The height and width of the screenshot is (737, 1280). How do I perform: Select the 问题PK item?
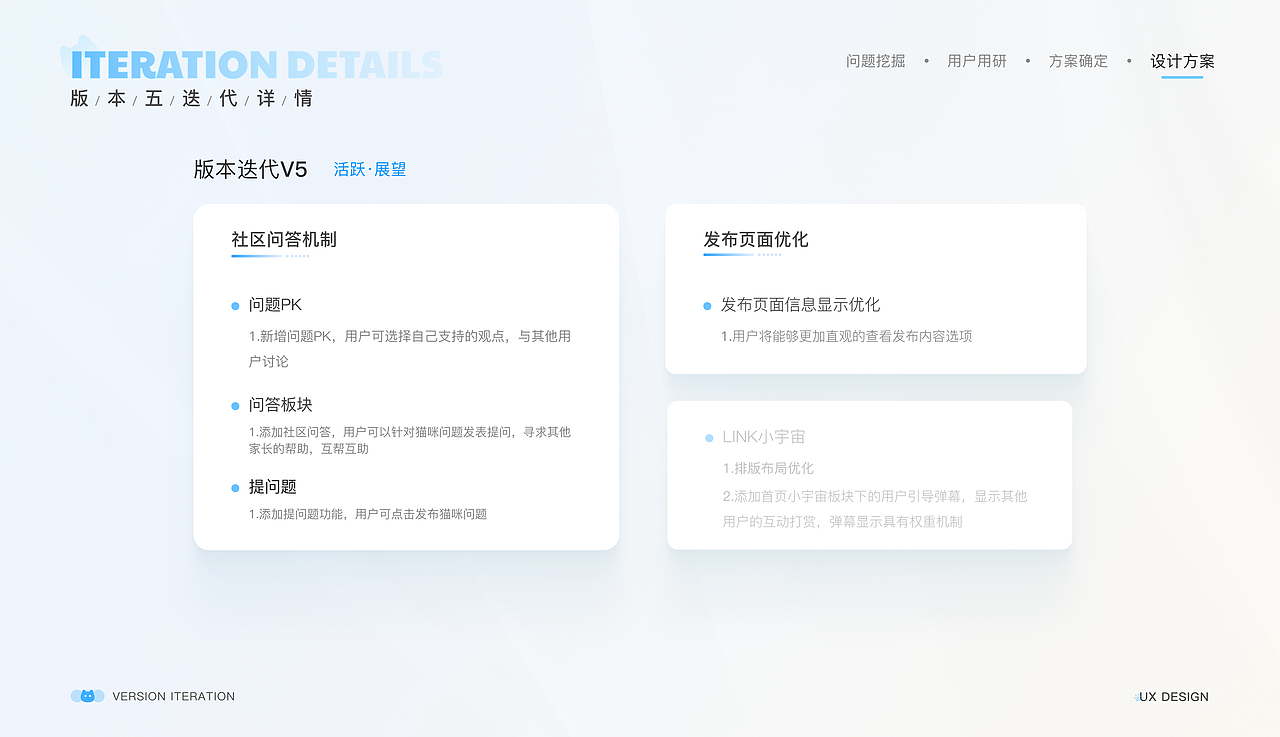tap(275, 305)
